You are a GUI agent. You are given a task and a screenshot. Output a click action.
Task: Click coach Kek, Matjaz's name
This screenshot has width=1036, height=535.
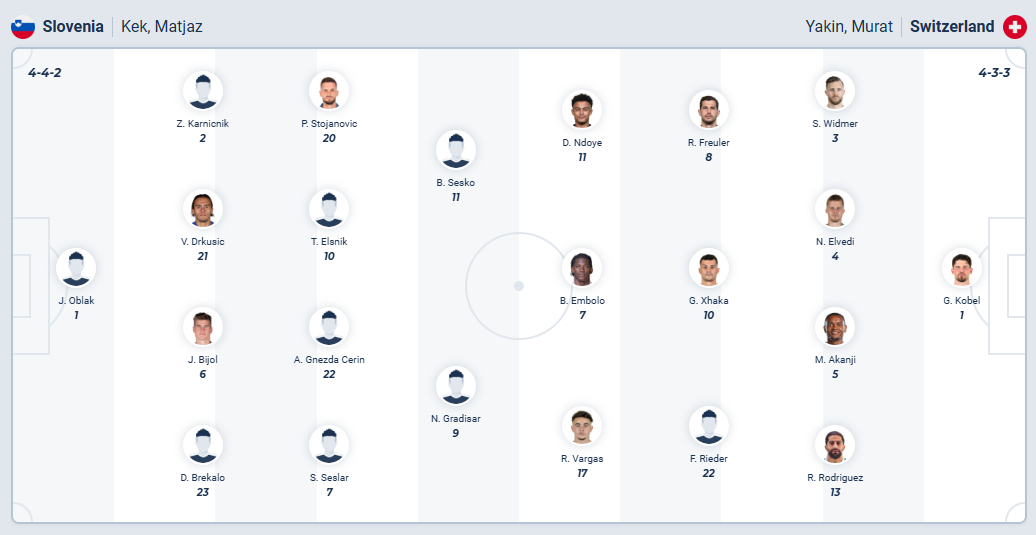162,27
